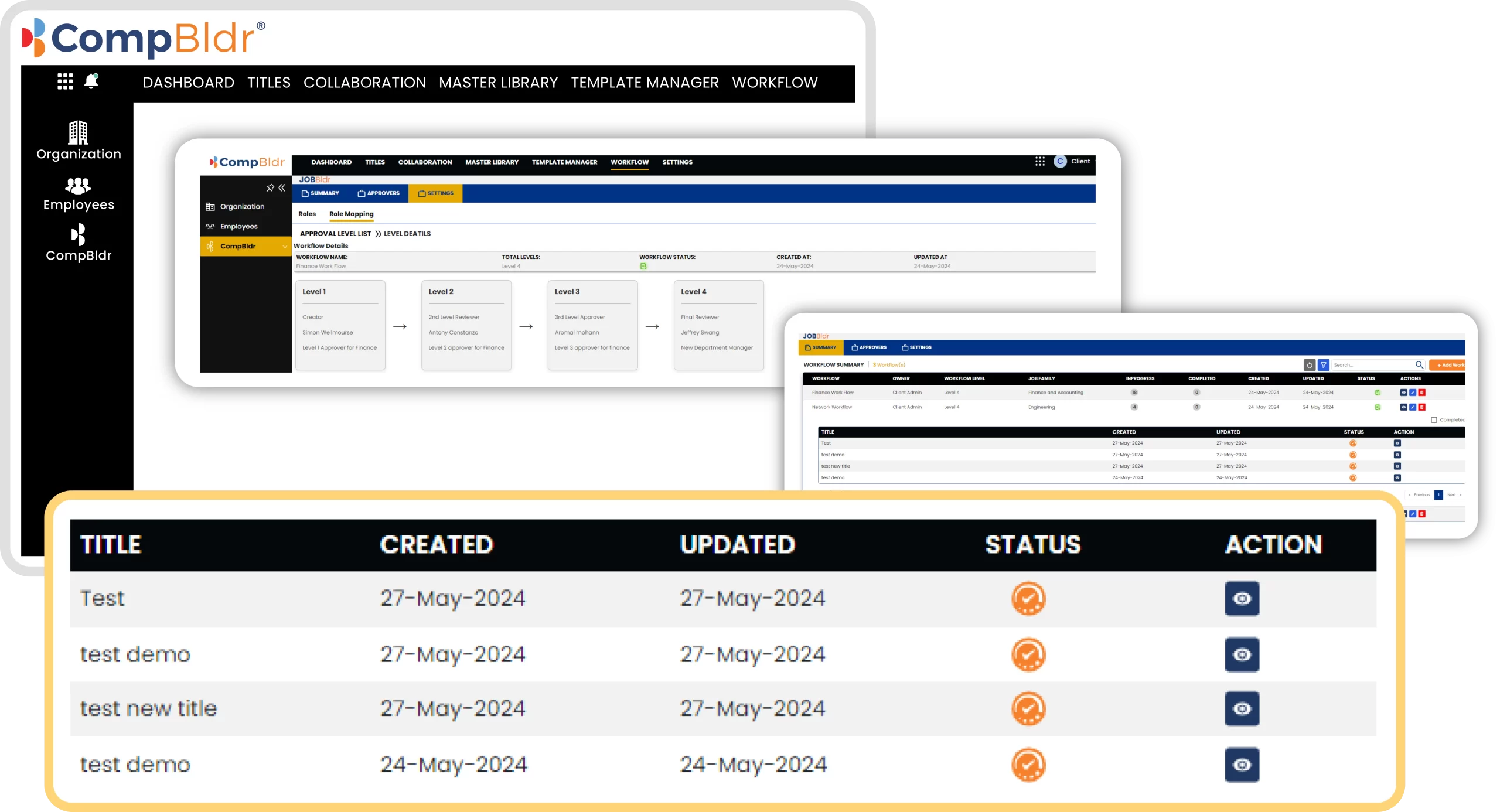Click the Search field in Workflow Summary
The width and height of the screenshot is (1500, 812).
(1372, 365)
